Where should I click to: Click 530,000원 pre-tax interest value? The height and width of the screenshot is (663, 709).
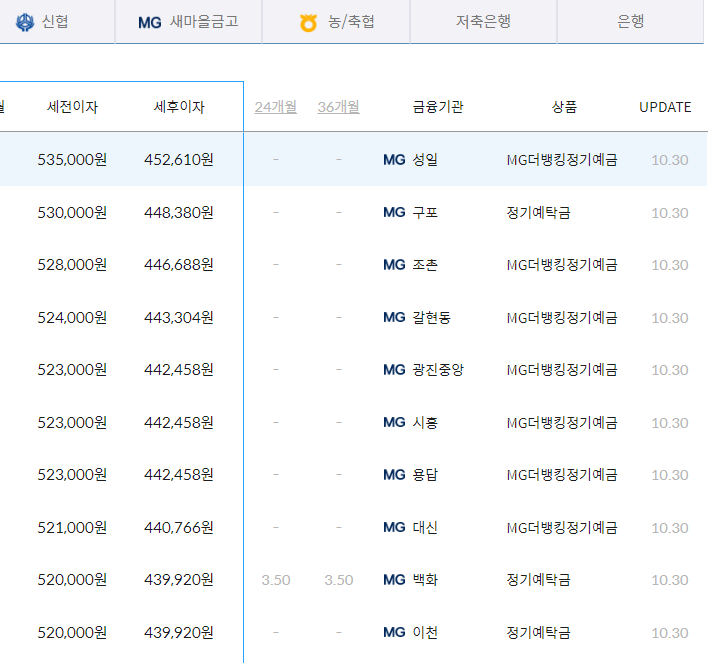pyautogui.click(x=72, y=213)
